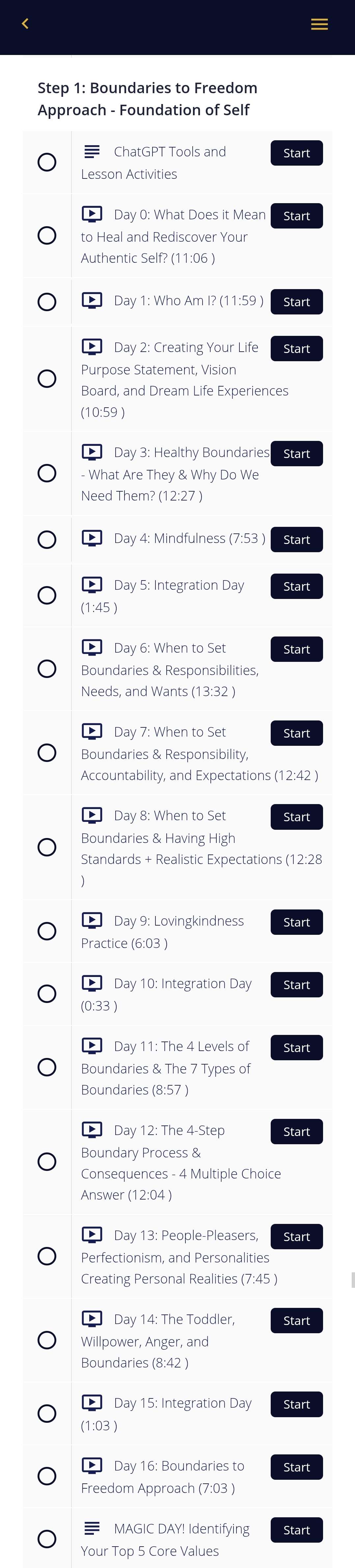Click the text lesson icon beside ChatGPT Tools

point(92,151)
